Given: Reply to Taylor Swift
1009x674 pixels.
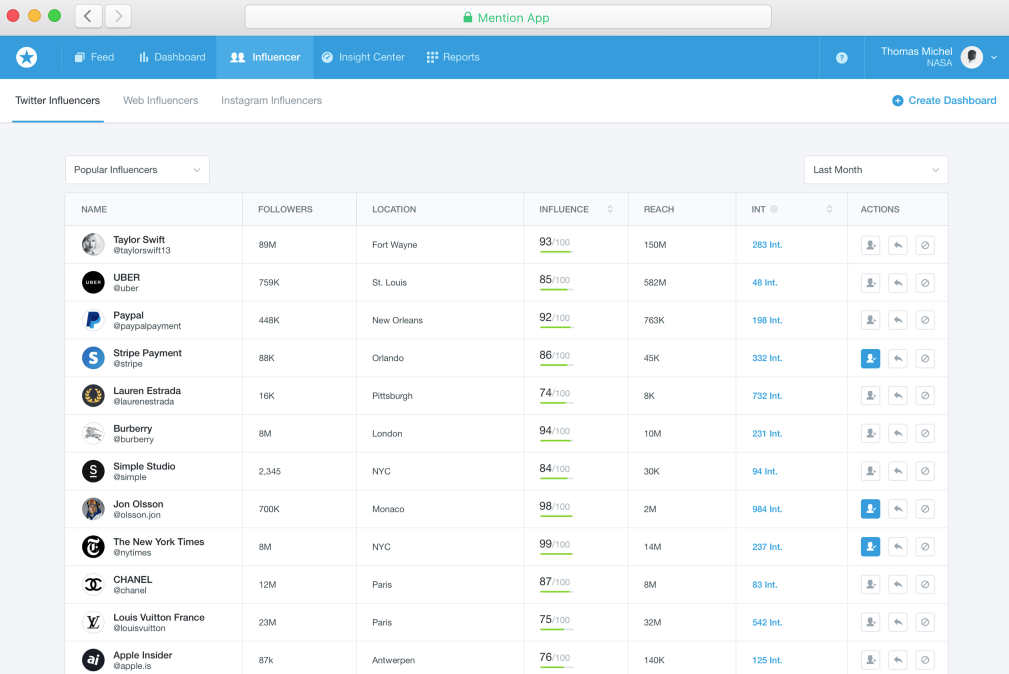Looking at the screenshot, I should (x=898, y=245).
